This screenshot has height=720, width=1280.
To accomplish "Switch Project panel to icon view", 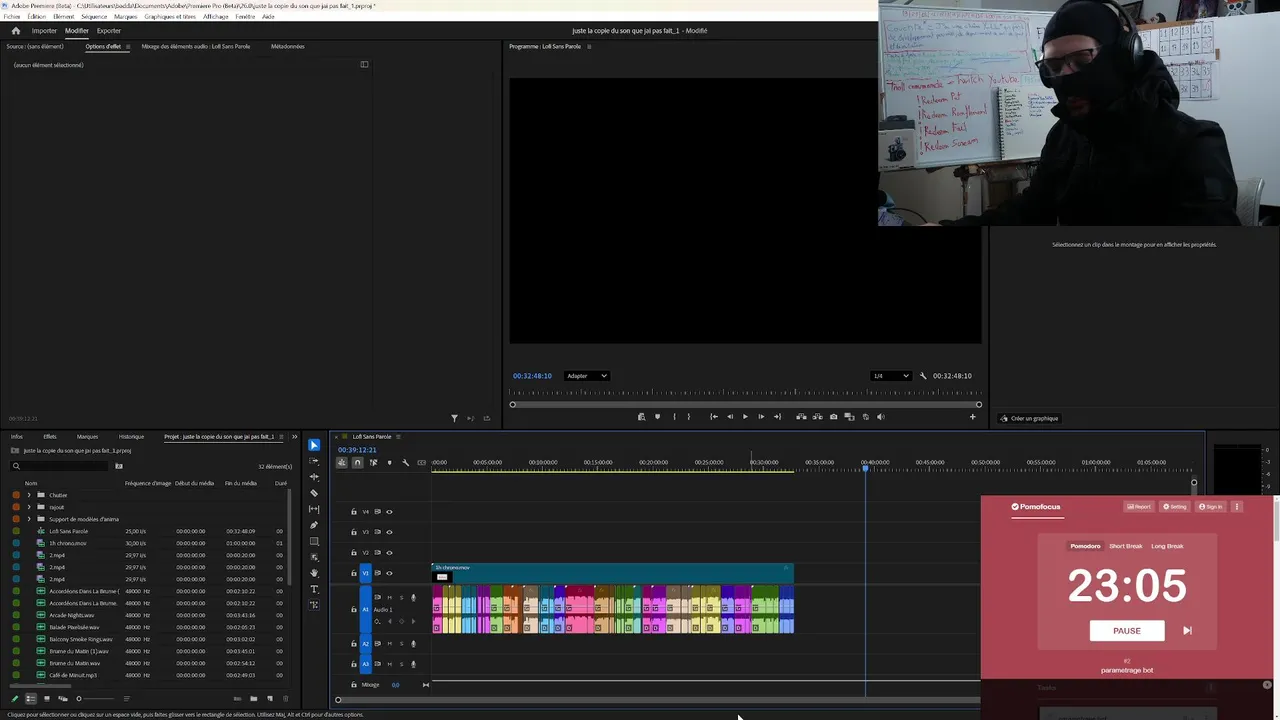I will [46, 698].
